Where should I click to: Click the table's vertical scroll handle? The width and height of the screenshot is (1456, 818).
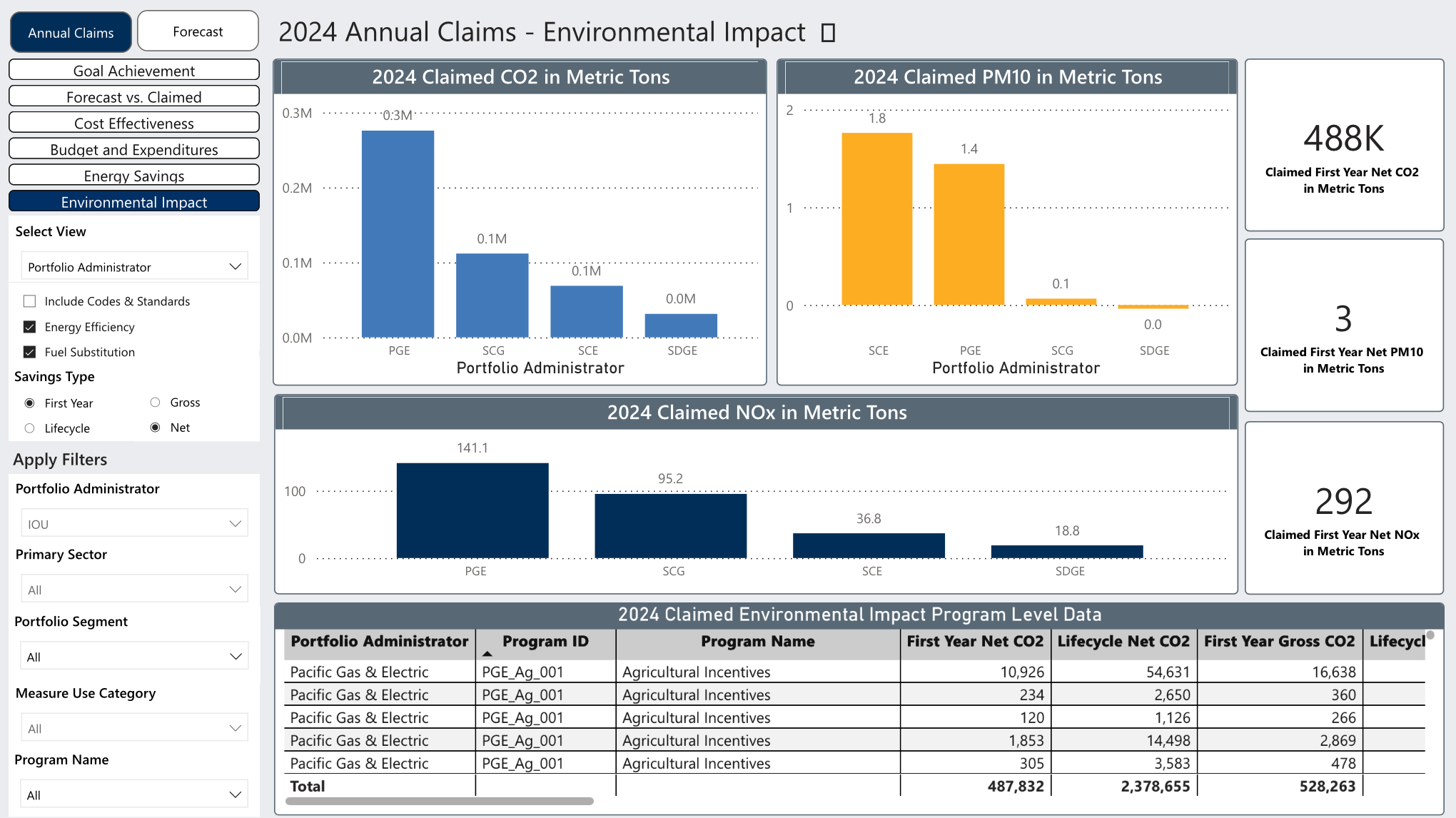point(1430,635)
